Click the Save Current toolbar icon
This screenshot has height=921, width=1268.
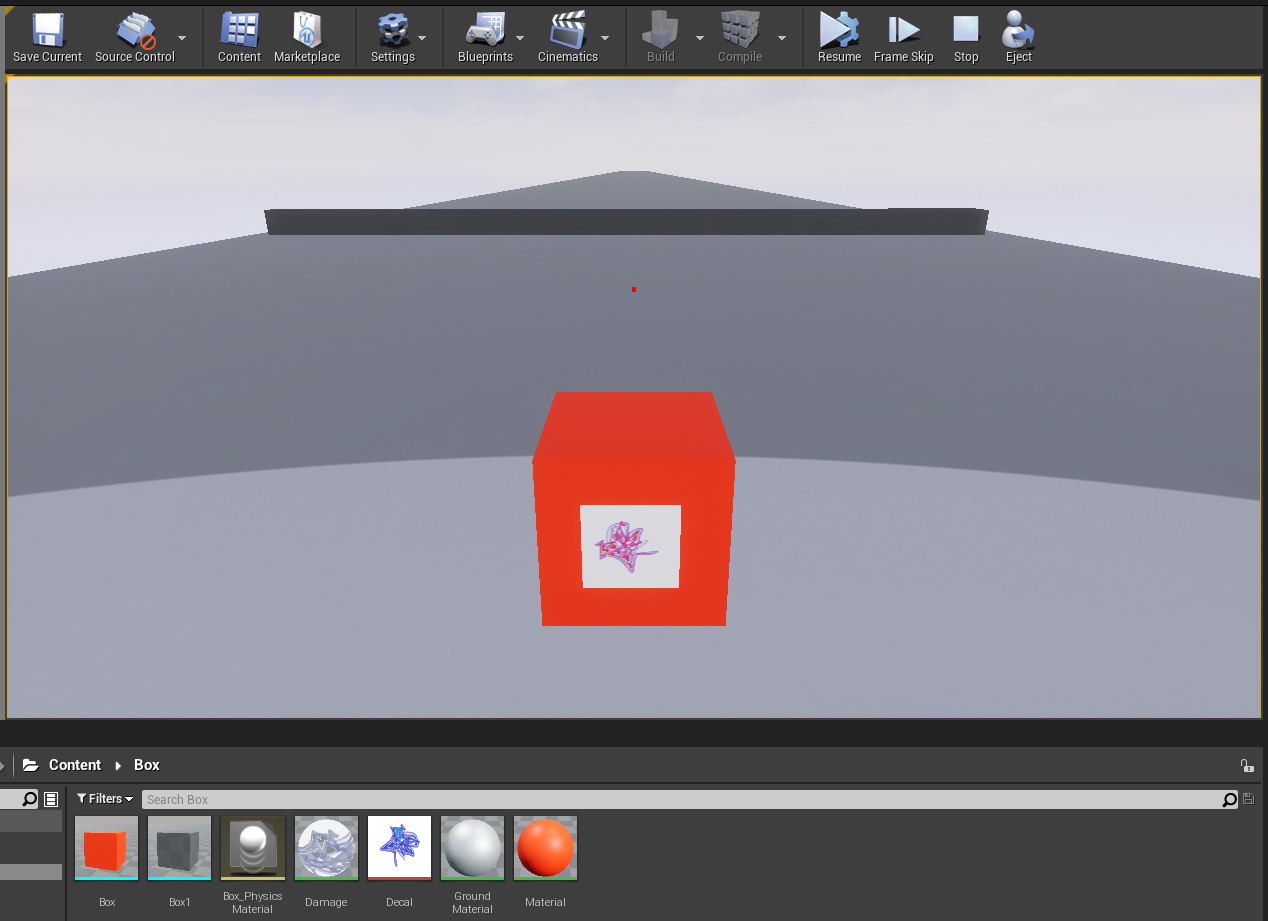(x=47, y=30)
